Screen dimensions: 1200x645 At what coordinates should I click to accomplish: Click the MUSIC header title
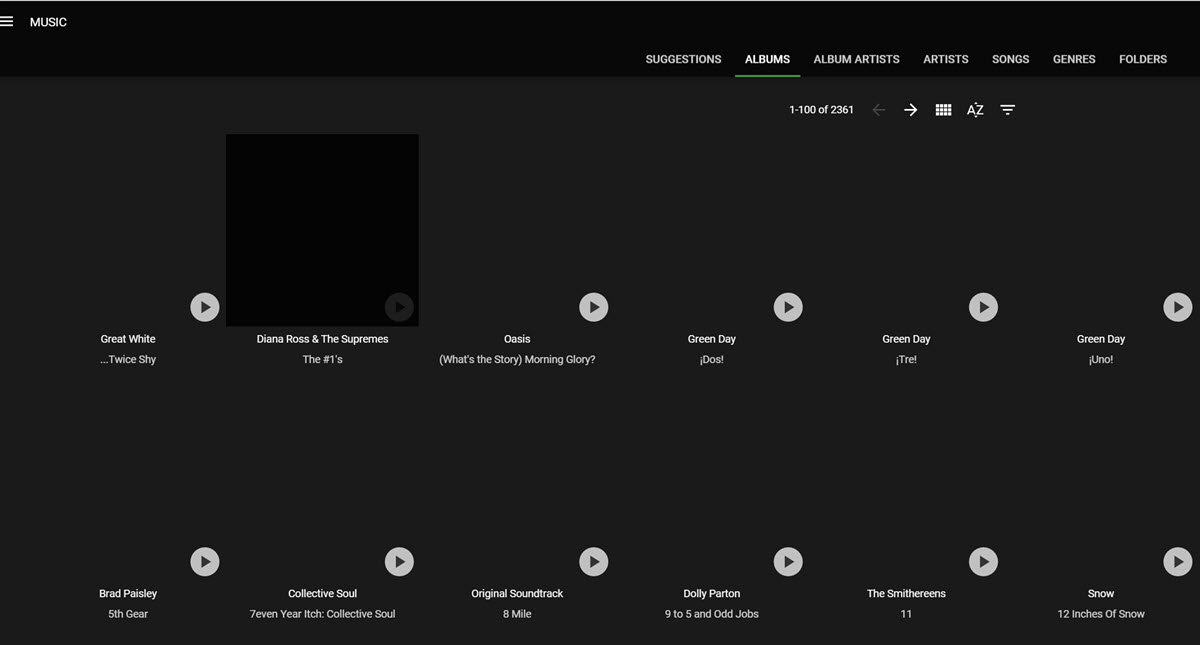[48, 22]
